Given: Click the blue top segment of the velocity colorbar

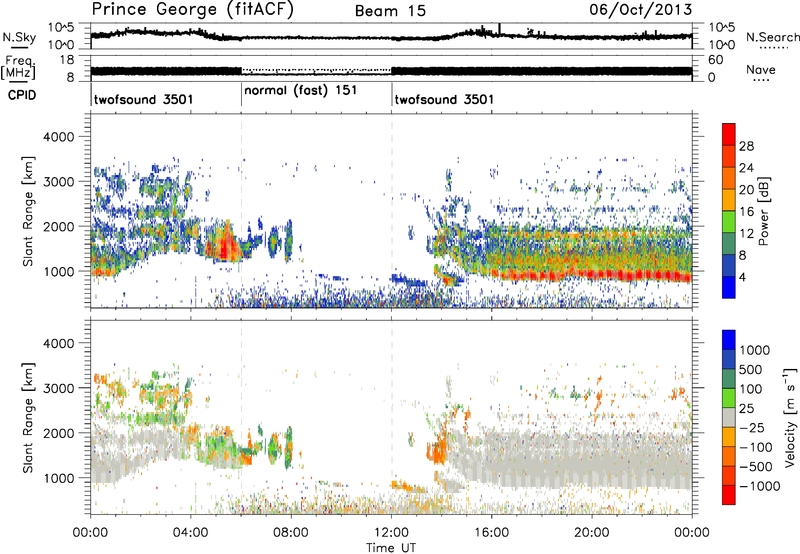Looking at the screenshot, I should 729,340.
